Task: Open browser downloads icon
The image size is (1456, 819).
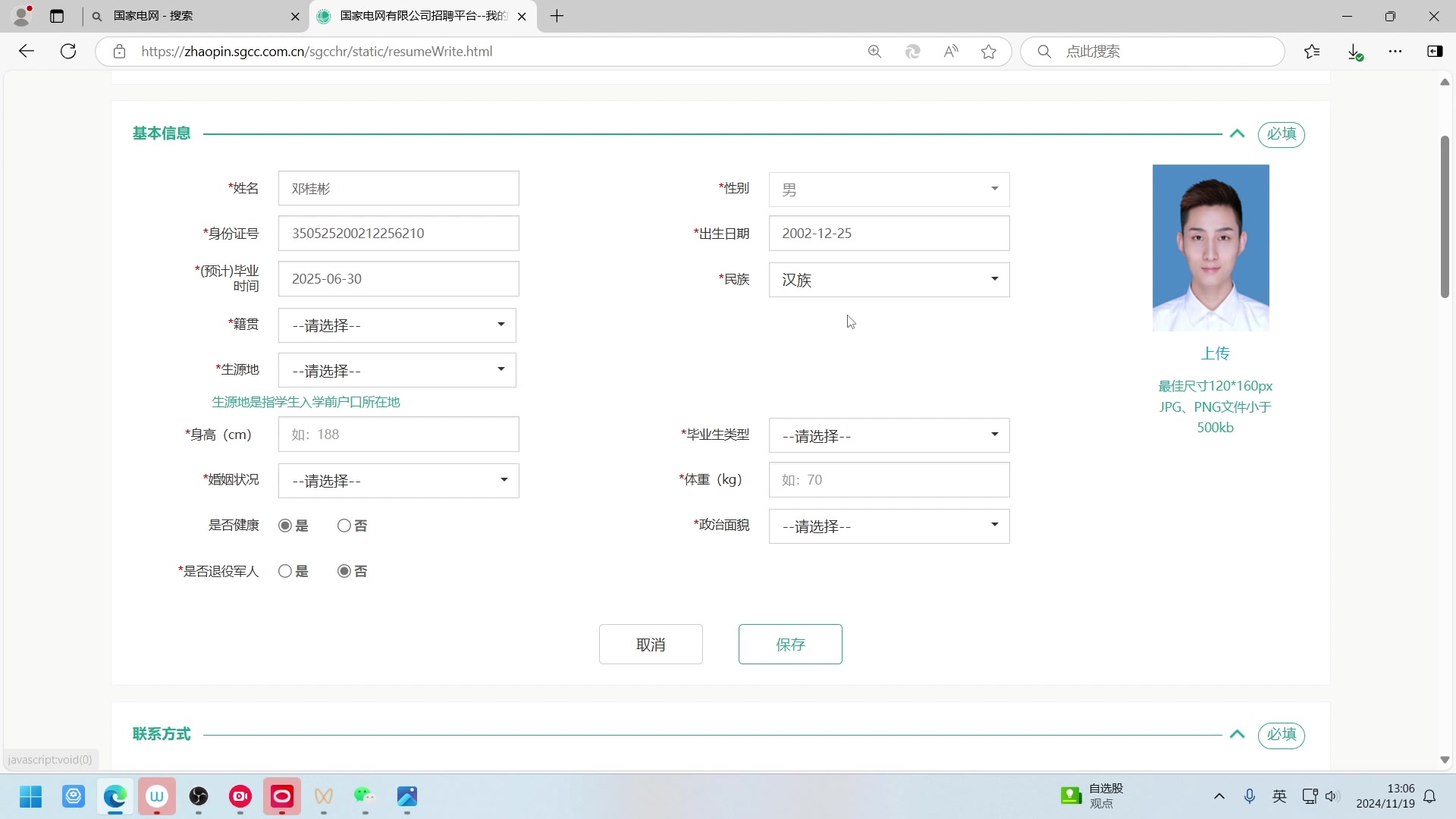Action: tap(1354, 52)
